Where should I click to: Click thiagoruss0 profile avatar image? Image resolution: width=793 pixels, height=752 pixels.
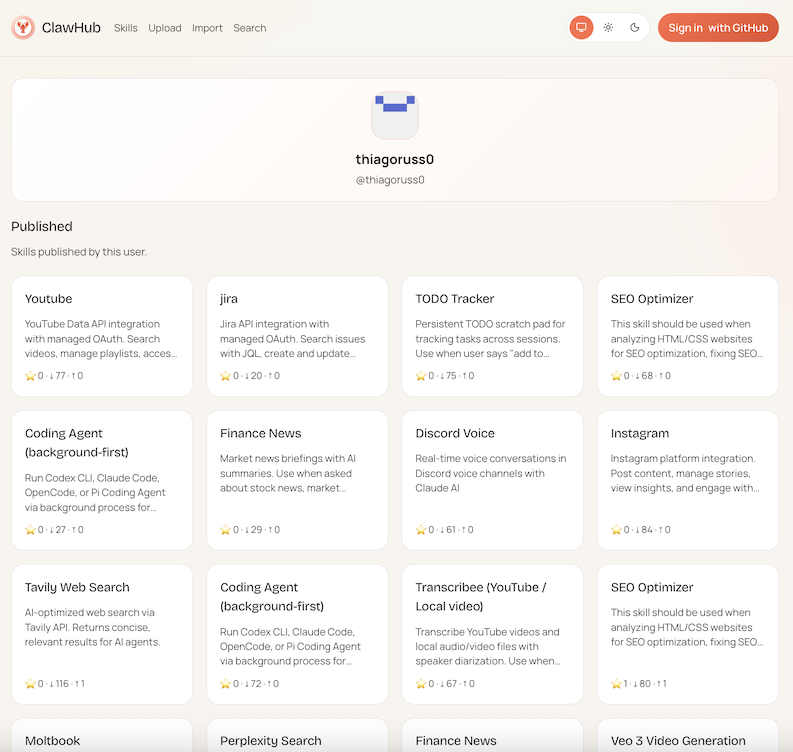(394, 115)
